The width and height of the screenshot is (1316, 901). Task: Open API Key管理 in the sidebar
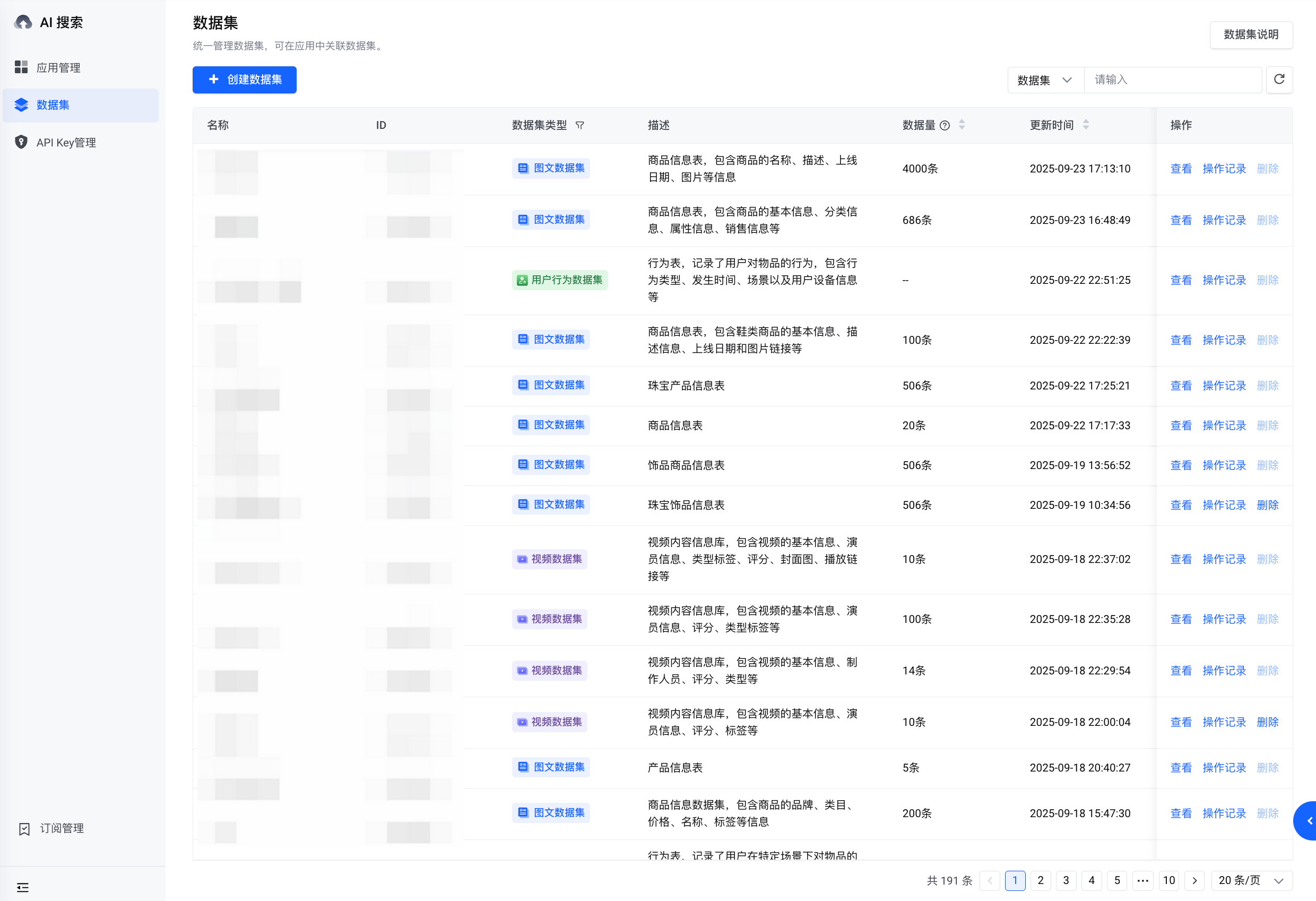pyautogui.click(x=66, y=143)
